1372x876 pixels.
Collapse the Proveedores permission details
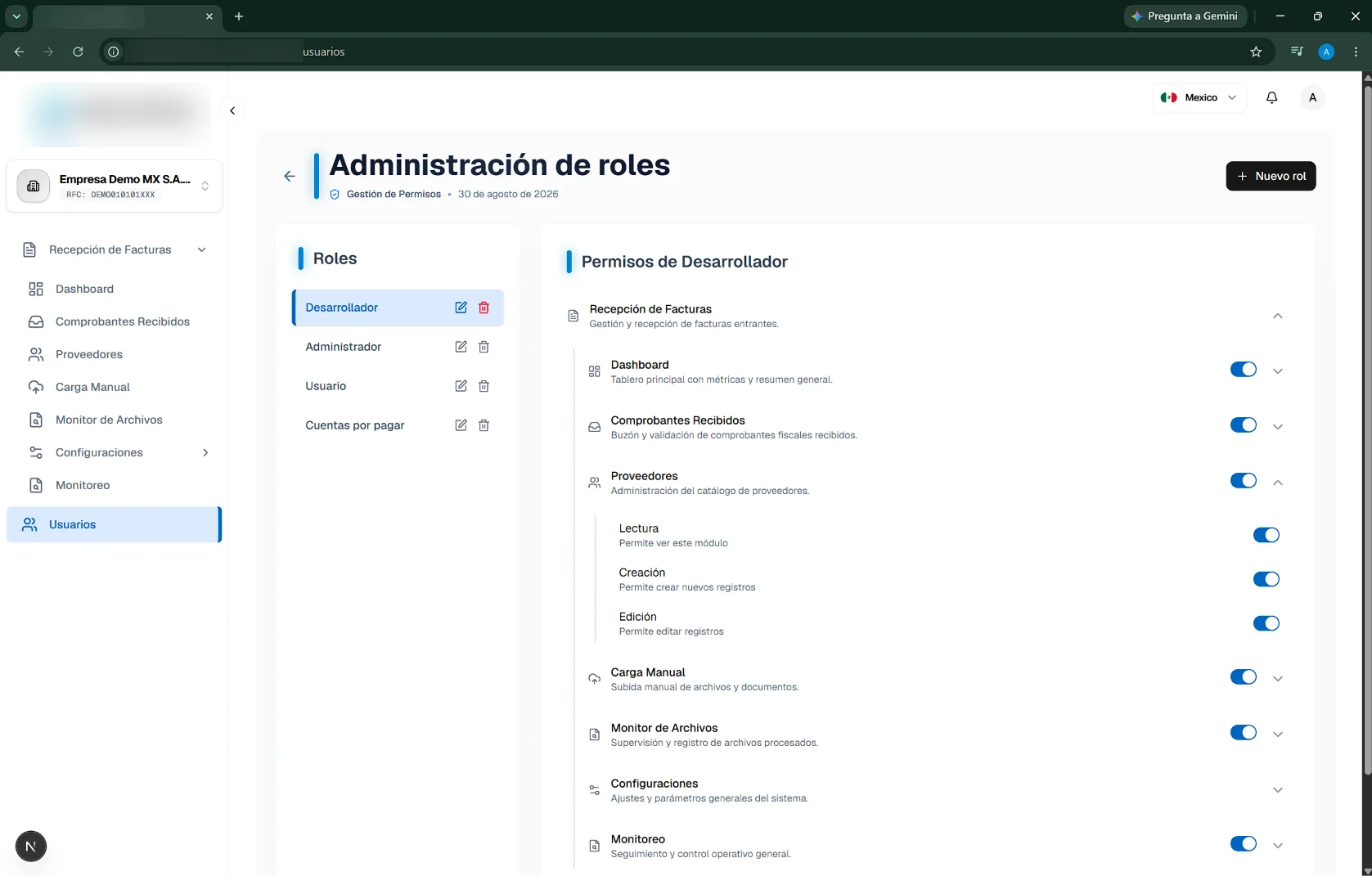pos(1277,483)
